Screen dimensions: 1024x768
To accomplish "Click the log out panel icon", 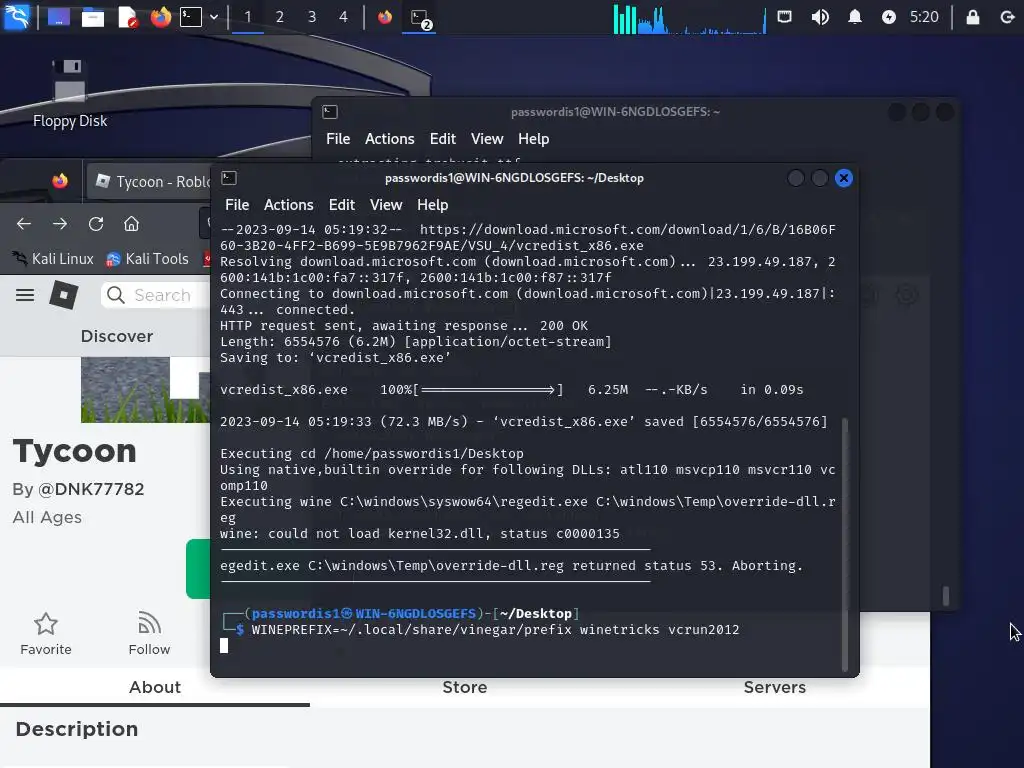I will [1007, 17].
